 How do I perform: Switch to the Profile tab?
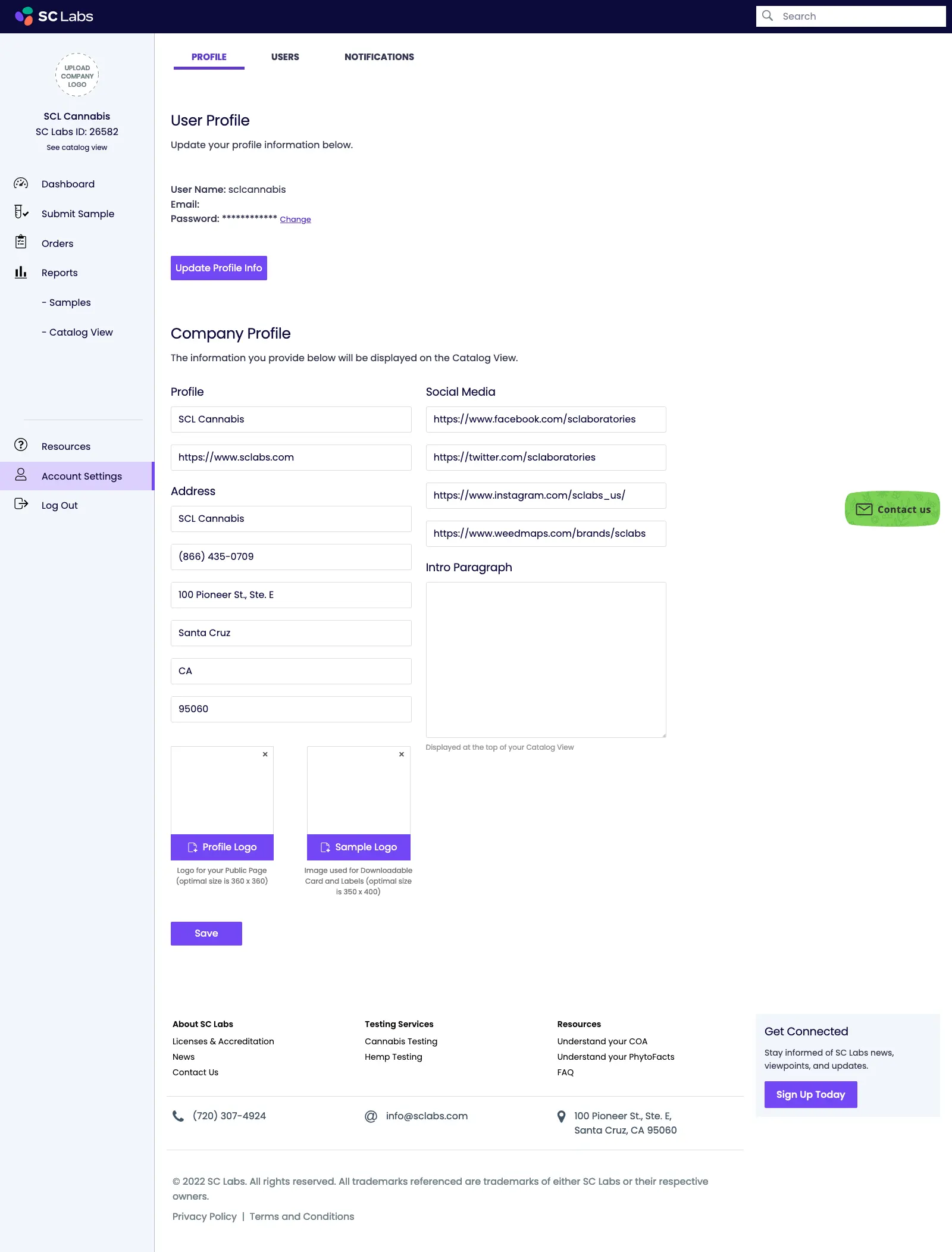tap(209, 57)
